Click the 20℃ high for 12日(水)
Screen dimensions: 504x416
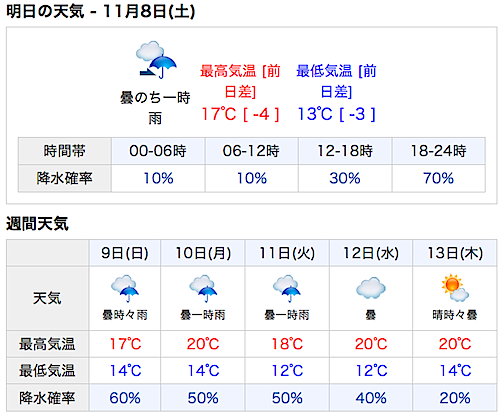(371, 344)
